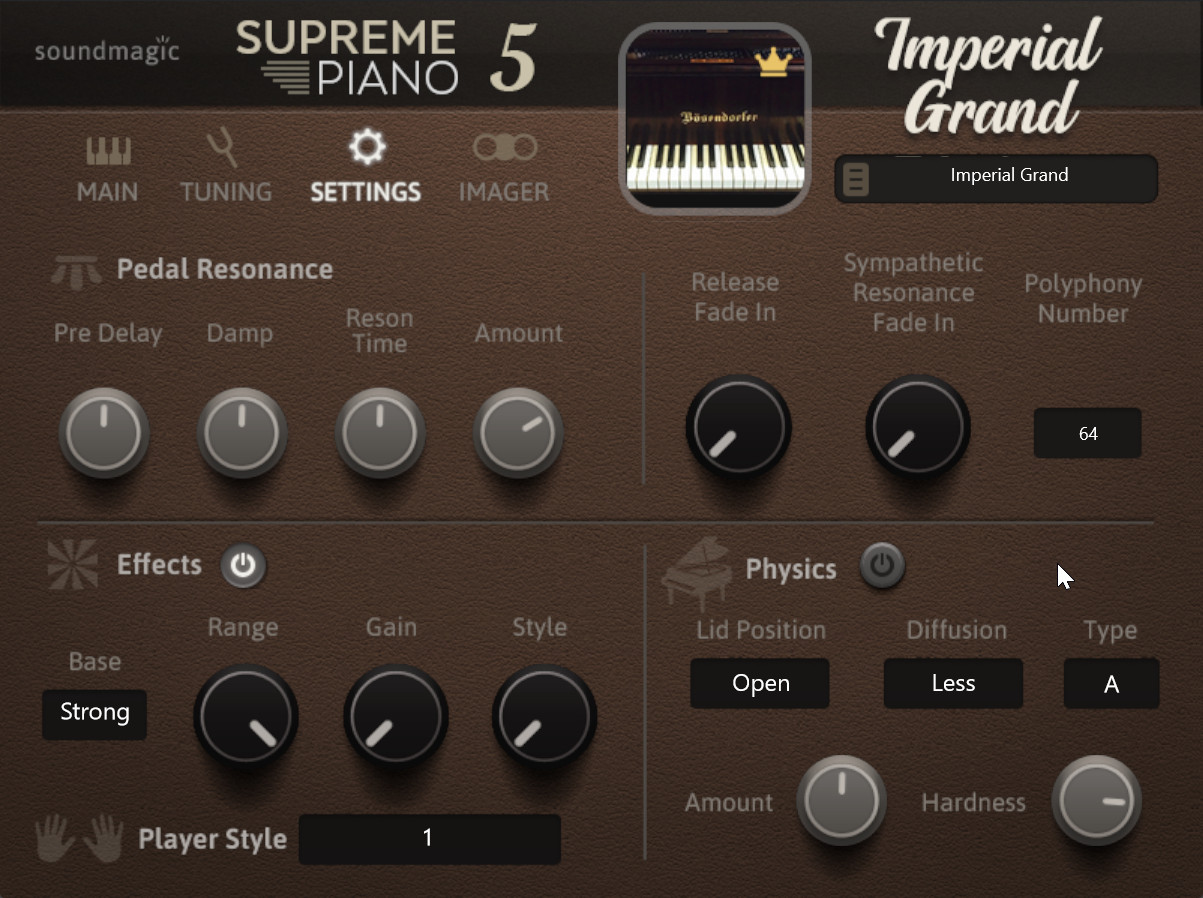This screenshot has height=898, width=1203.
Task: Click the Damp knob
Action: [242, 433]
